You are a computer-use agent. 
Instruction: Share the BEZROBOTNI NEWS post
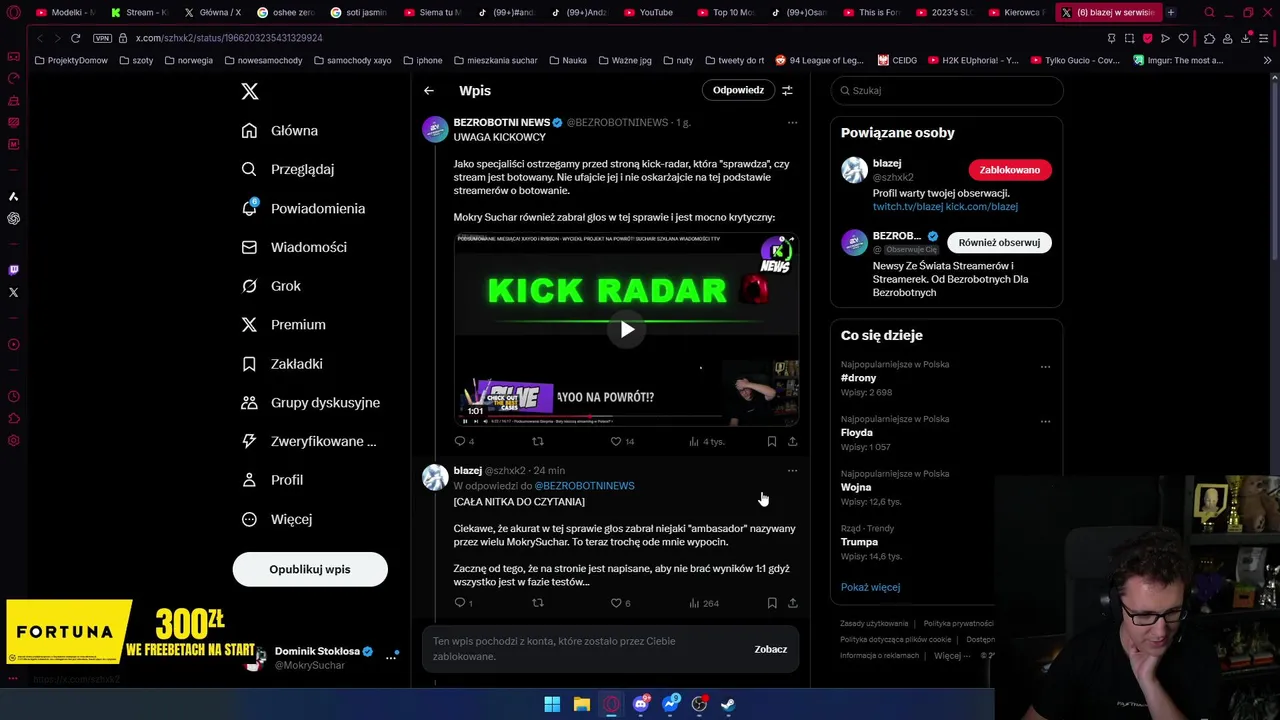click(x=793, y=441)
